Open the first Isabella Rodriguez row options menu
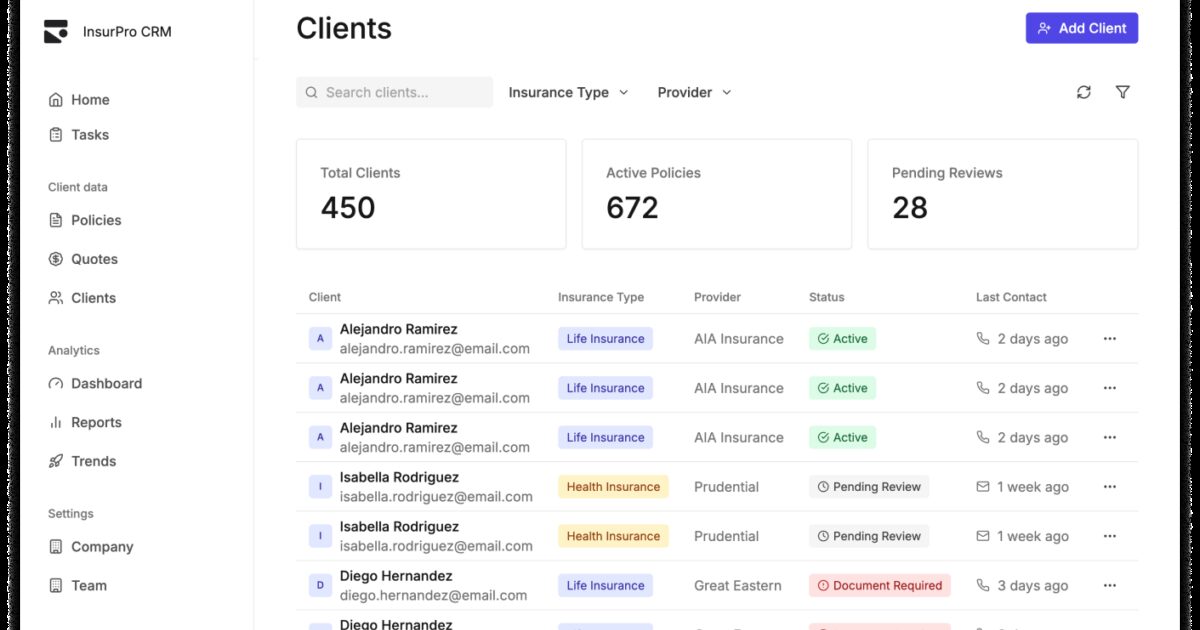1200x630 pixels. [1109, 487]
